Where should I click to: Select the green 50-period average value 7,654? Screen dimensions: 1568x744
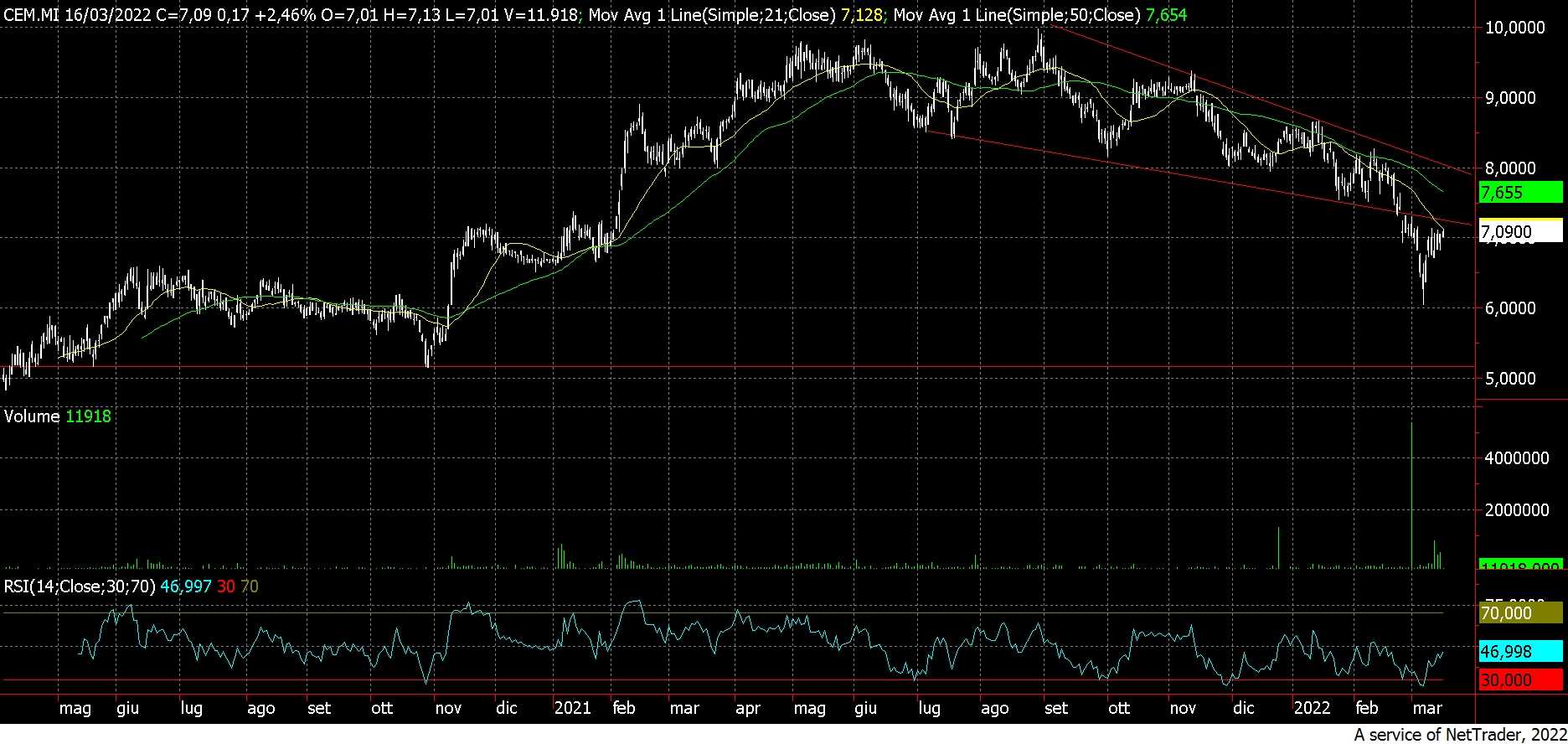coord(1166,15)
